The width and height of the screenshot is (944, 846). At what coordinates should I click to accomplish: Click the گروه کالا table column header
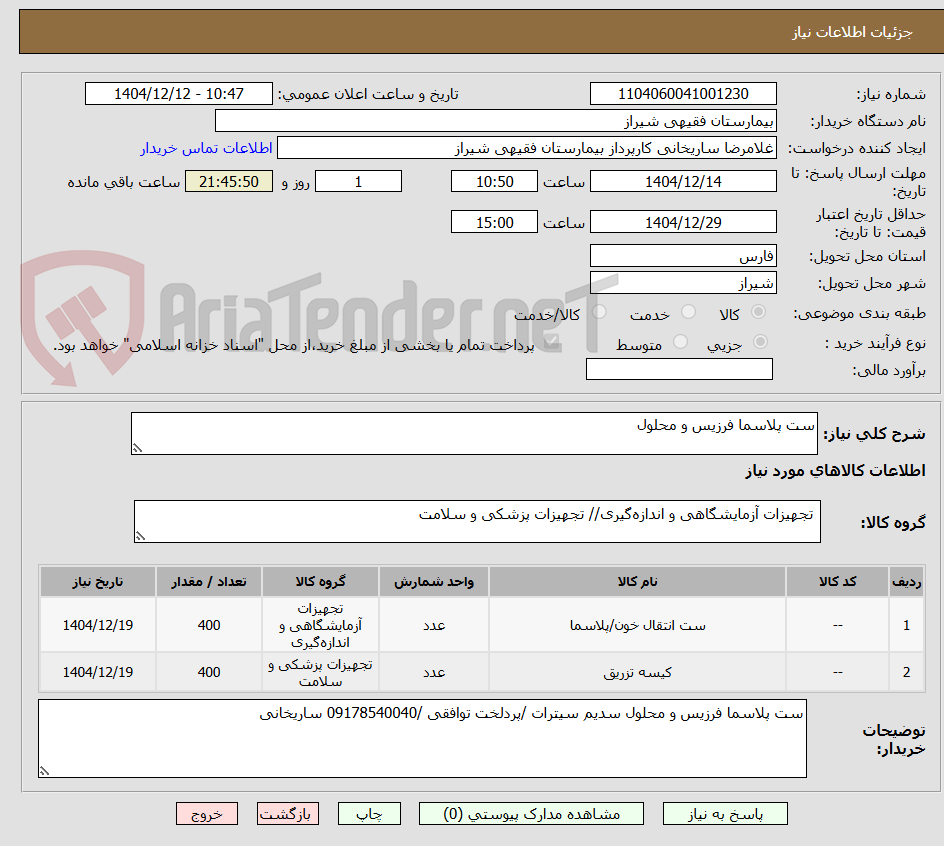point(320,582)
